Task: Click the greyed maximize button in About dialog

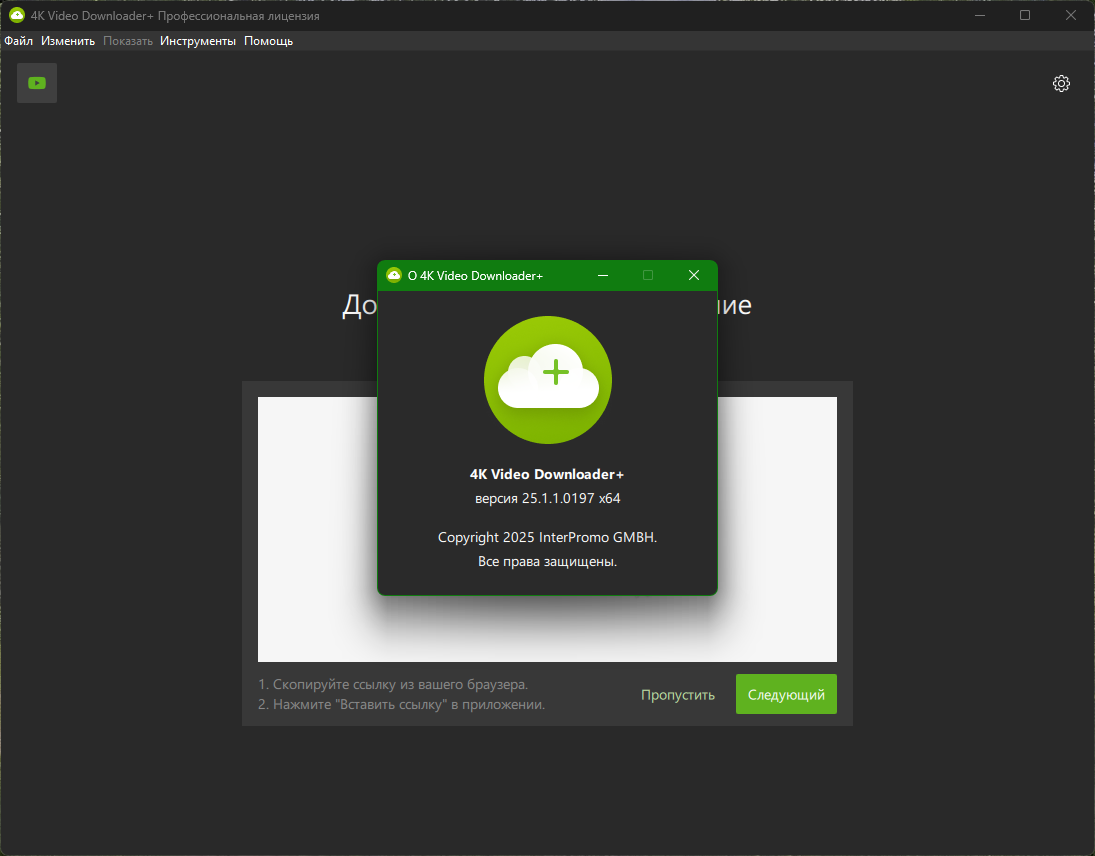Action: coord(648,275)
